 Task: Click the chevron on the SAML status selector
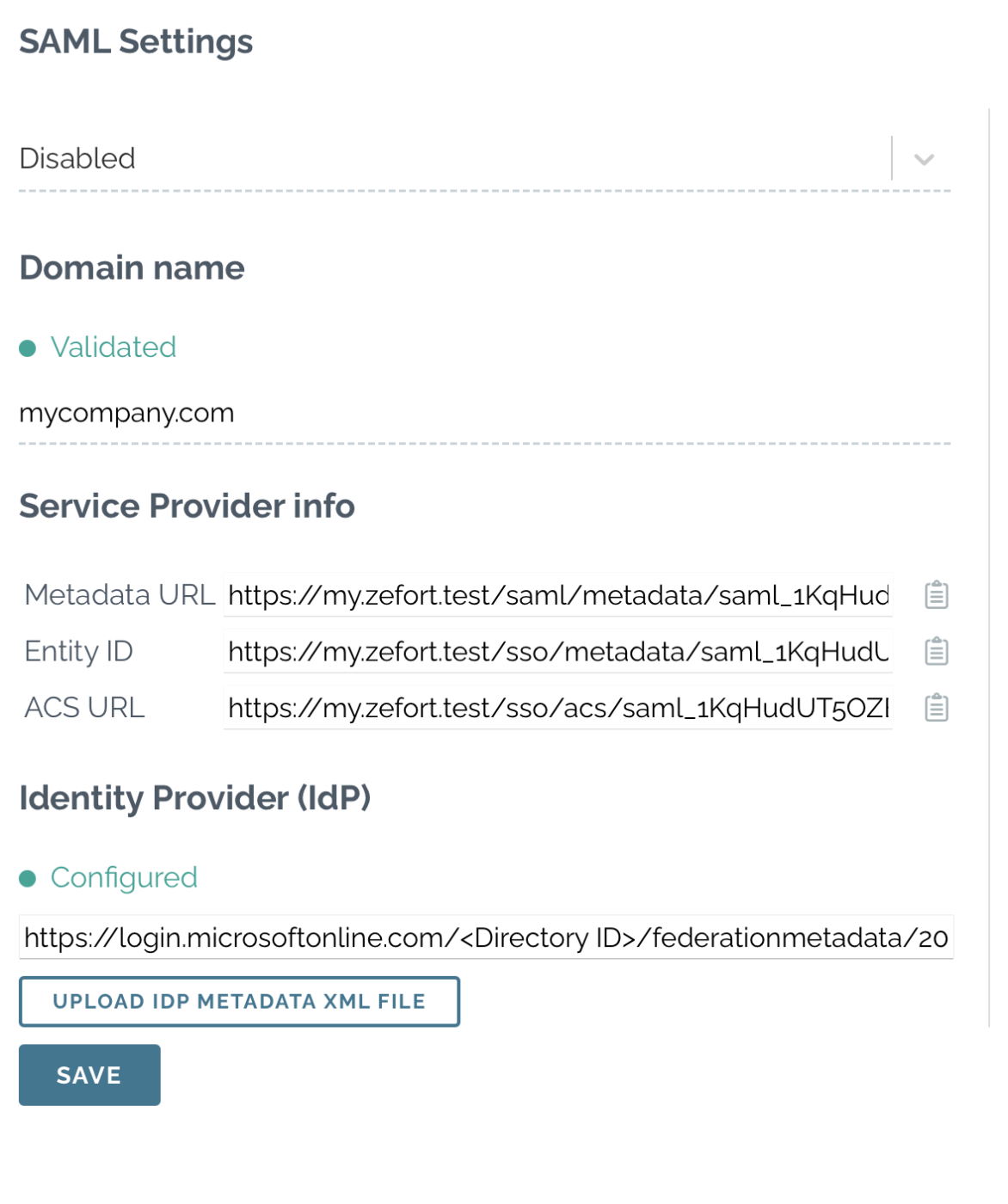point(925,158)
